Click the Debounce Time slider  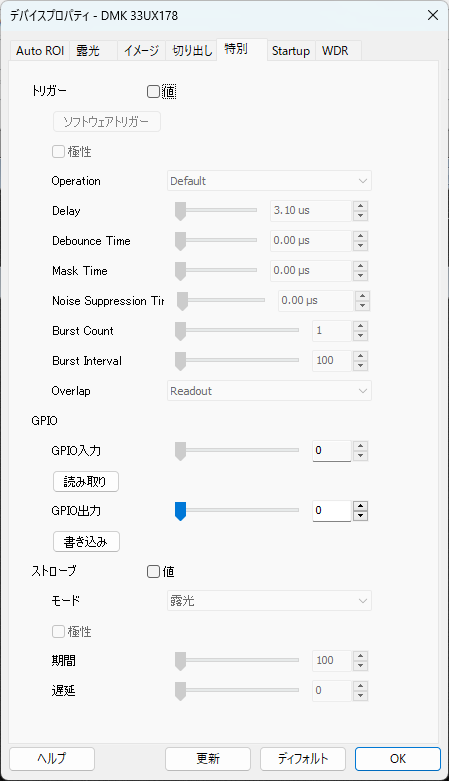216,241
